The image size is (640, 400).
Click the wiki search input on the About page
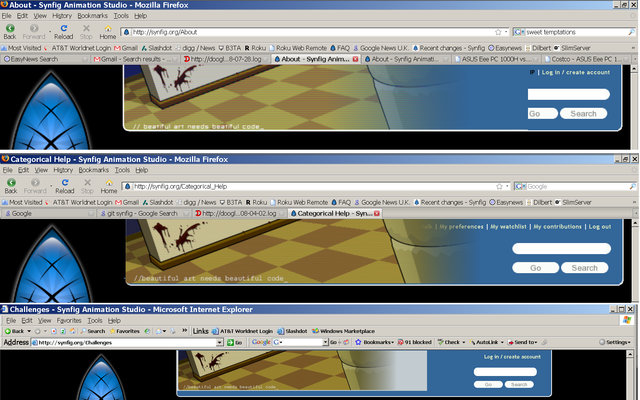click(x=569, y=94)
